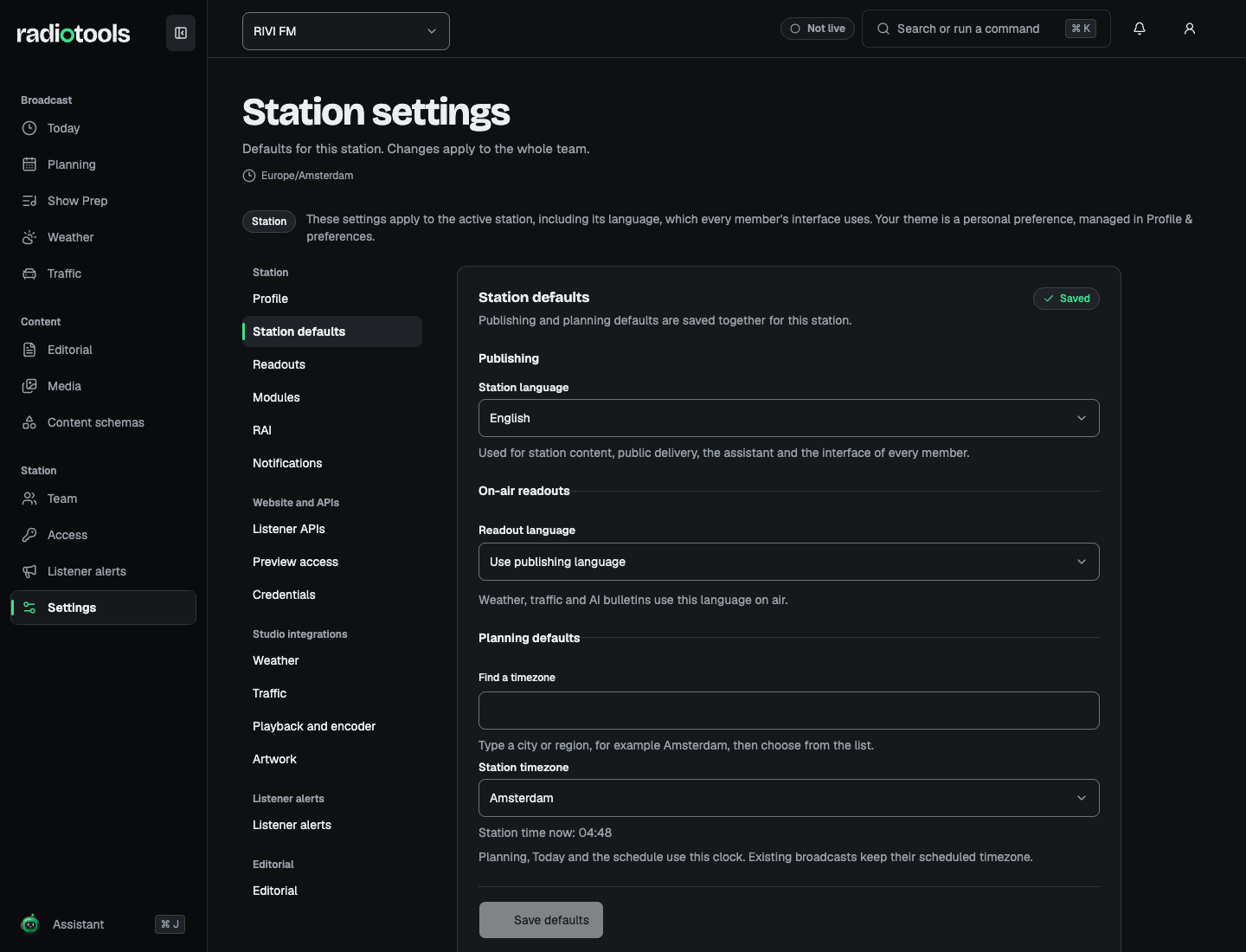The width and height of the screenshot is (1246, 952).
Task: Click the Europe/Amsterdam timezone text
Action: [307, 176]
